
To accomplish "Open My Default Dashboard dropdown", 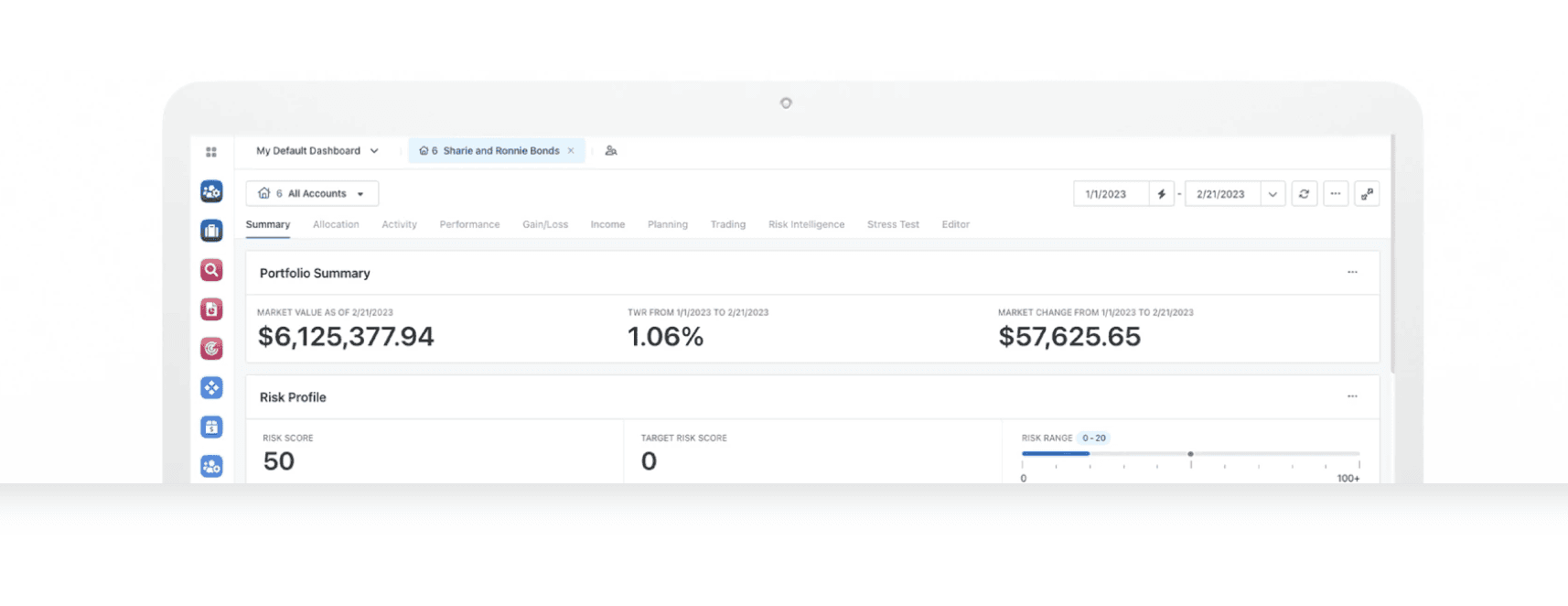I will (317, 151).
